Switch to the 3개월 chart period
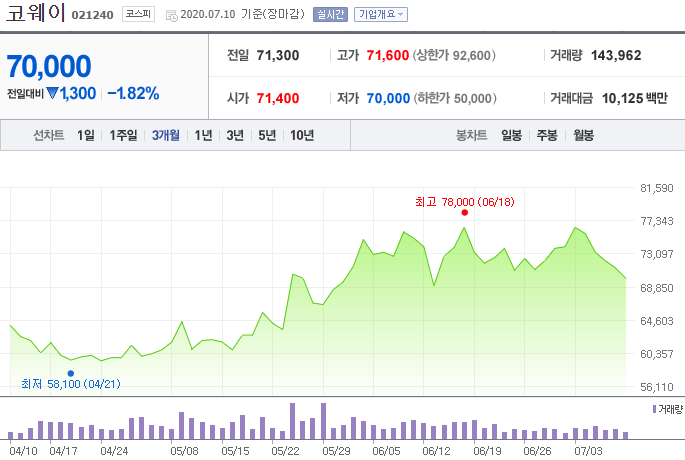 pos(166,135)
